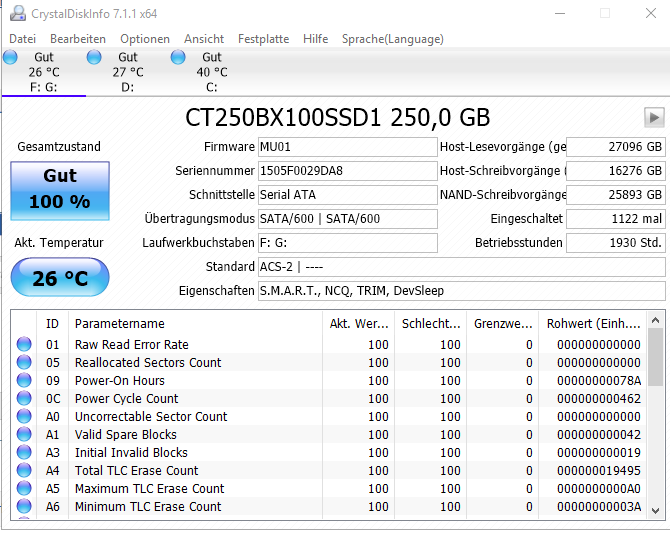This screenshot has height=534, width=670.
Task: Click status orb for Power-On Hours
Action: (x=24, y=380)
